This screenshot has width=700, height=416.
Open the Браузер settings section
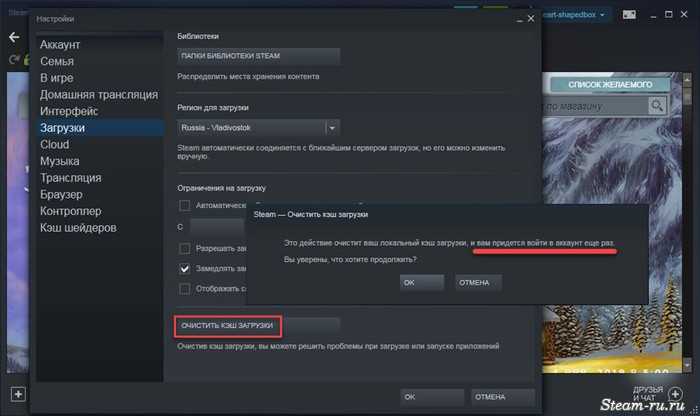coord(99,195)
